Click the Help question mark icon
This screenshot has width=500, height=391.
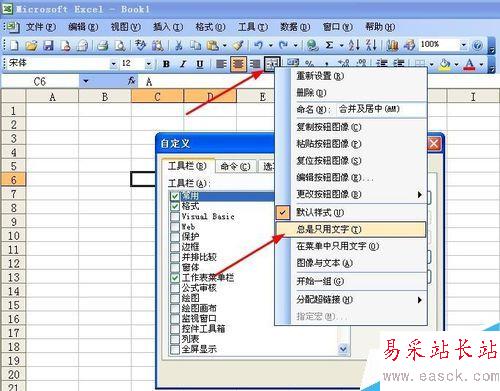pyautogui.click(x=477, y=45)
